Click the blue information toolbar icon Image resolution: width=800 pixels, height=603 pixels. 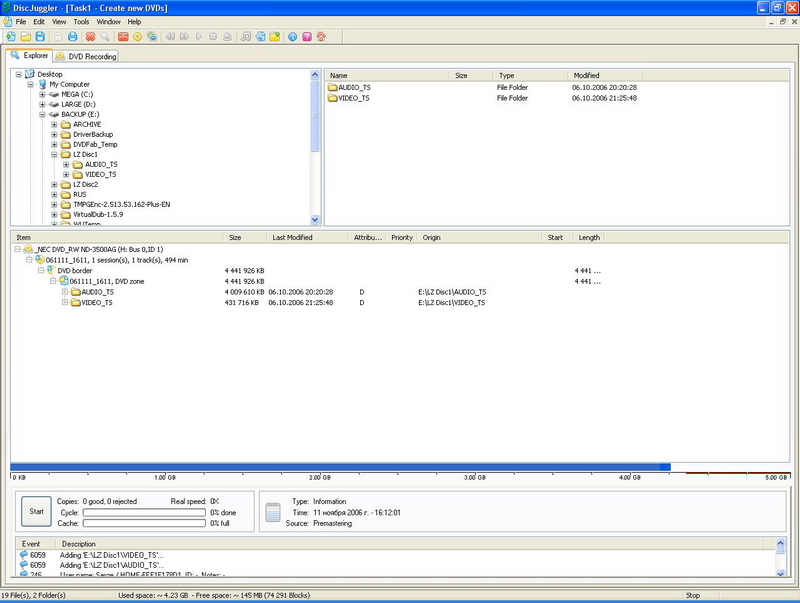pyautogui.click(x=292, y=37)
